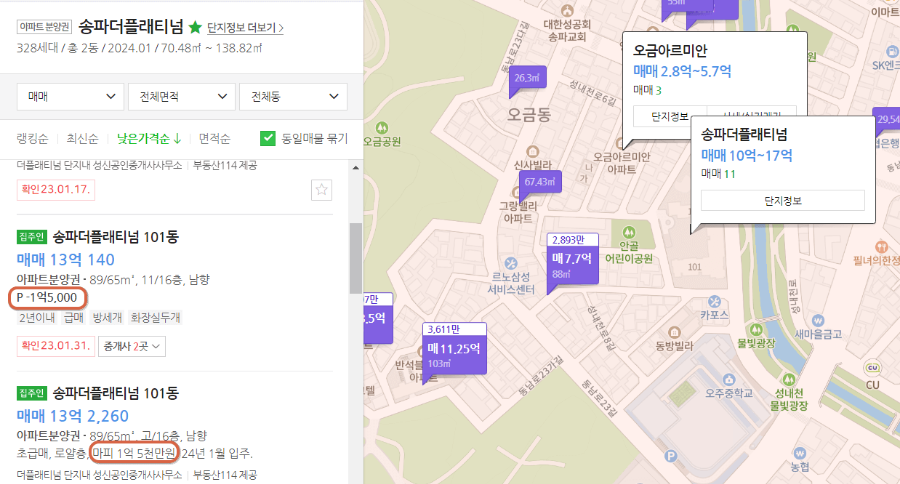
Task: Open the 전체동 building dropdown
Action: [293, 96]
